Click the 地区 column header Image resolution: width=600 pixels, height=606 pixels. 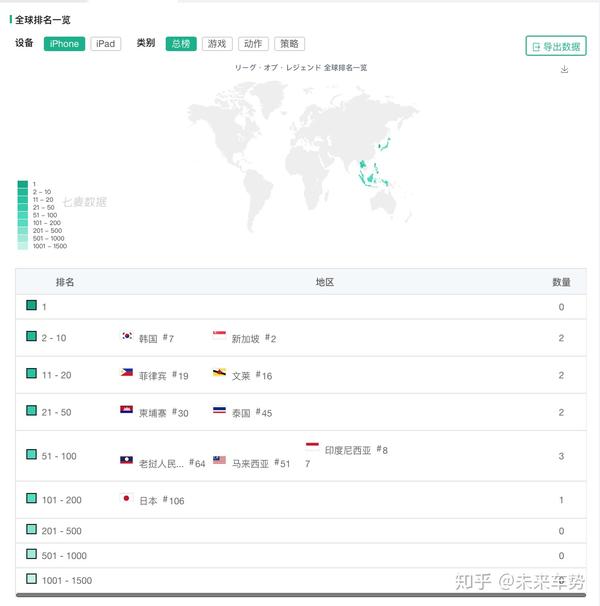click(325, 282)
